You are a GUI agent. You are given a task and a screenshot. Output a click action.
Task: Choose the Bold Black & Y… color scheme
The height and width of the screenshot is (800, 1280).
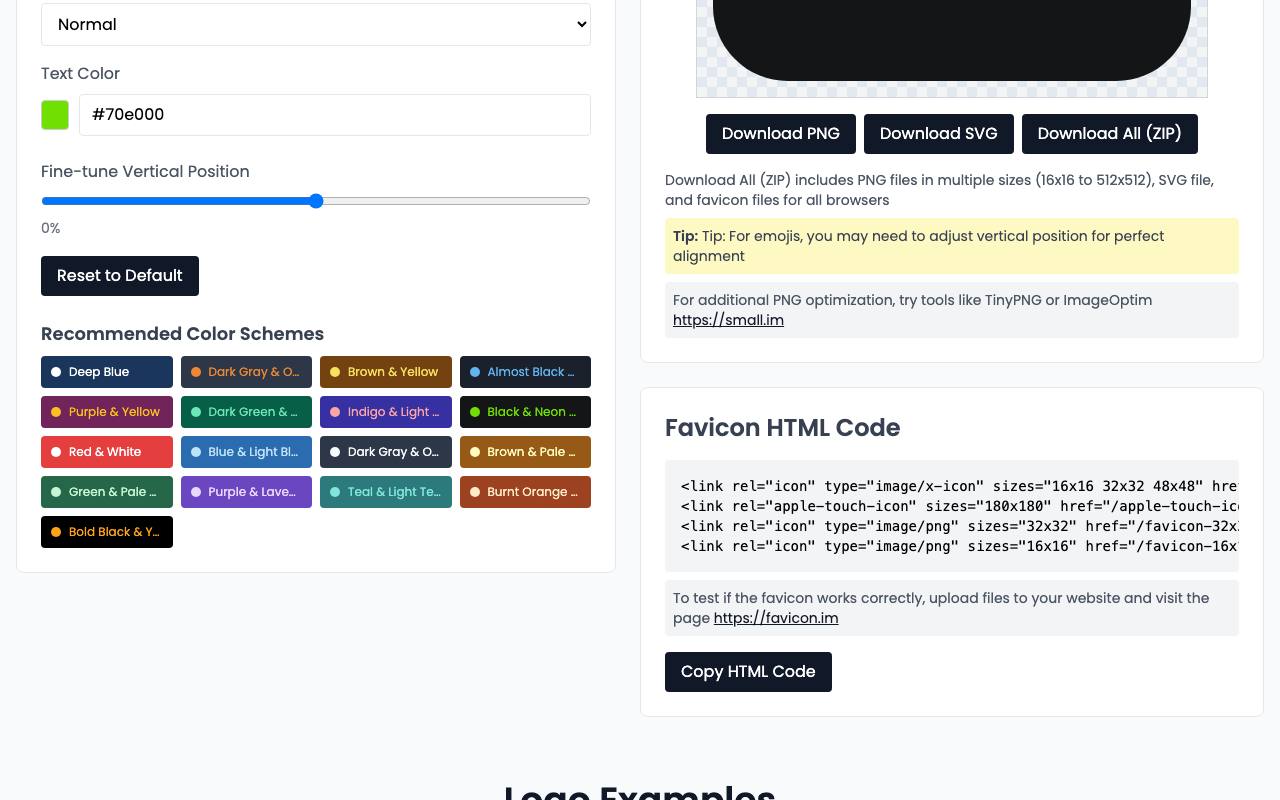click(107, 532)
